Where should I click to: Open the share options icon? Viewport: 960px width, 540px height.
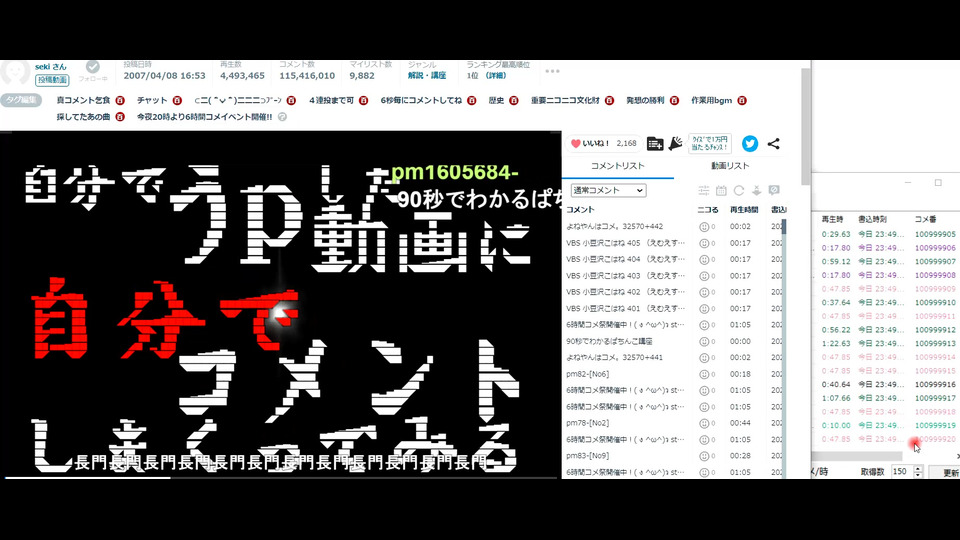[773, 144]
